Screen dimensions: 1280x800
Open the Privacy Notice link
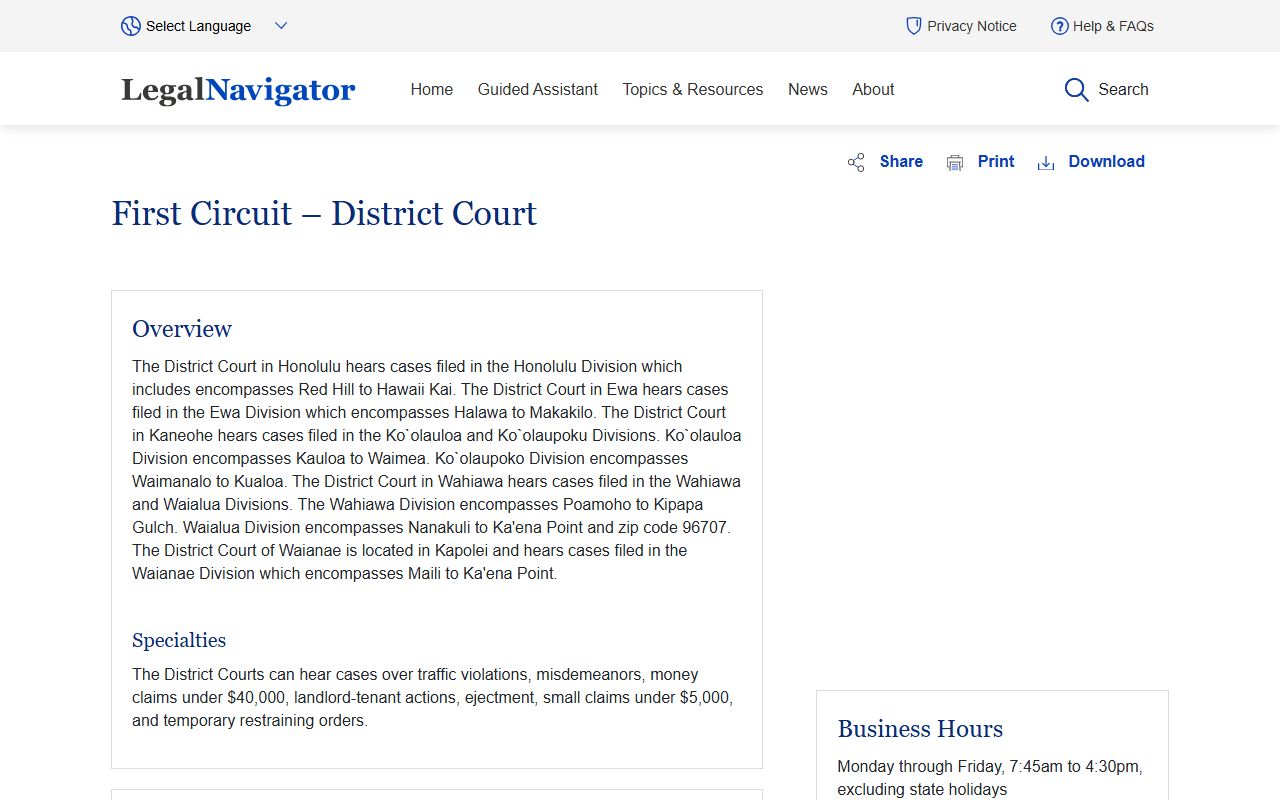tap(971, 26)
